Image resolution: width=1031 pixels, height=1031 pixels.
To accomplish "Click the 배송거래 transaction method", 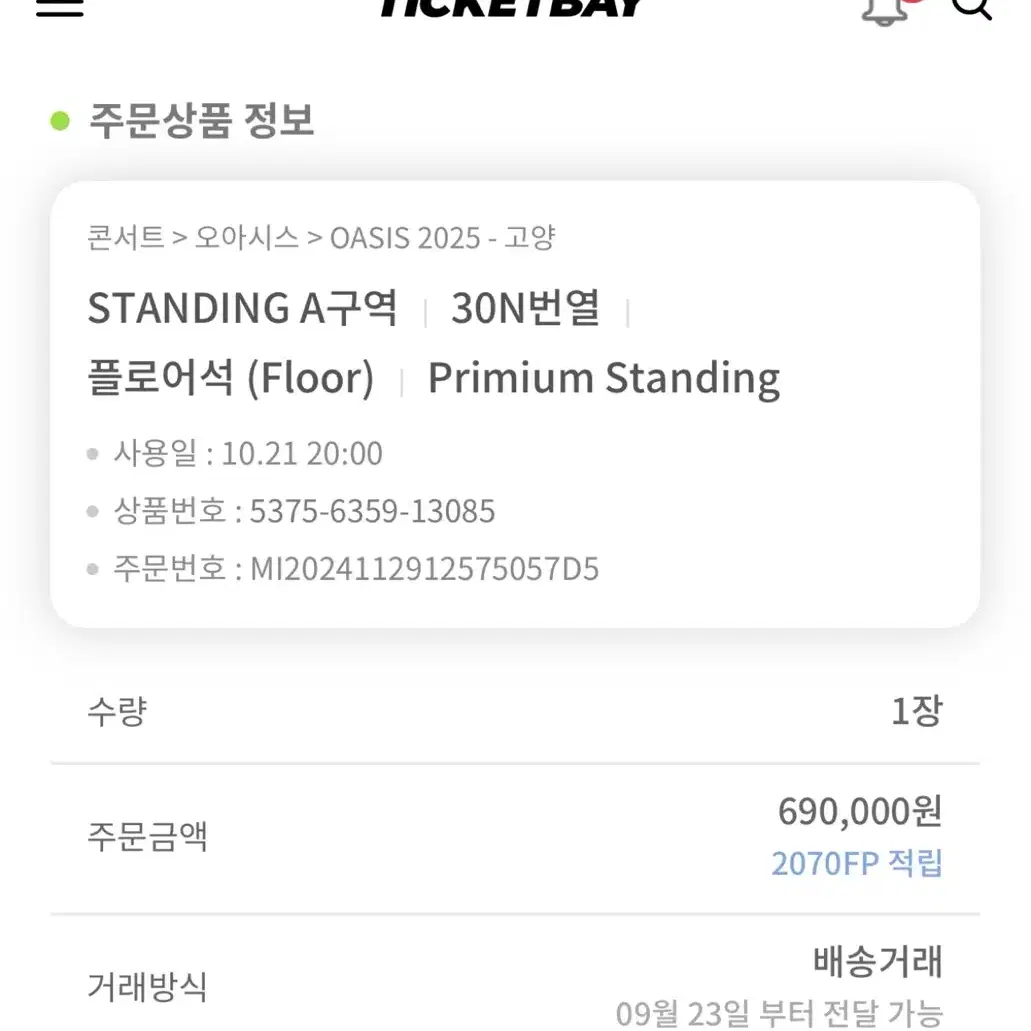I will point(878,961).
